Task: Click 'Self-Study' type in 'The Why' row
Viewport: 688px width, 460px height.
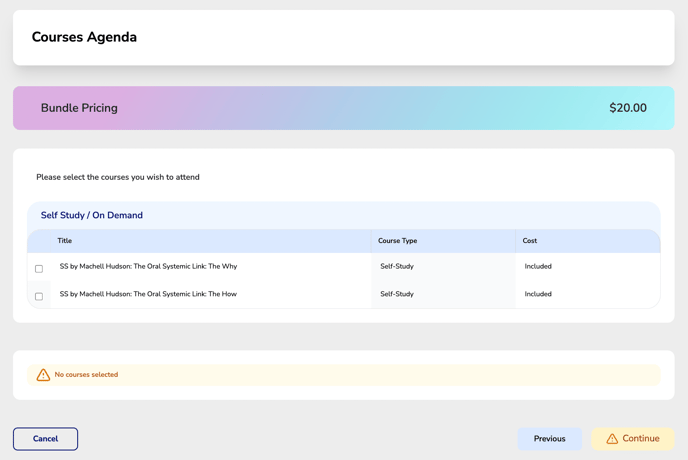Action: tap(397, 266)
